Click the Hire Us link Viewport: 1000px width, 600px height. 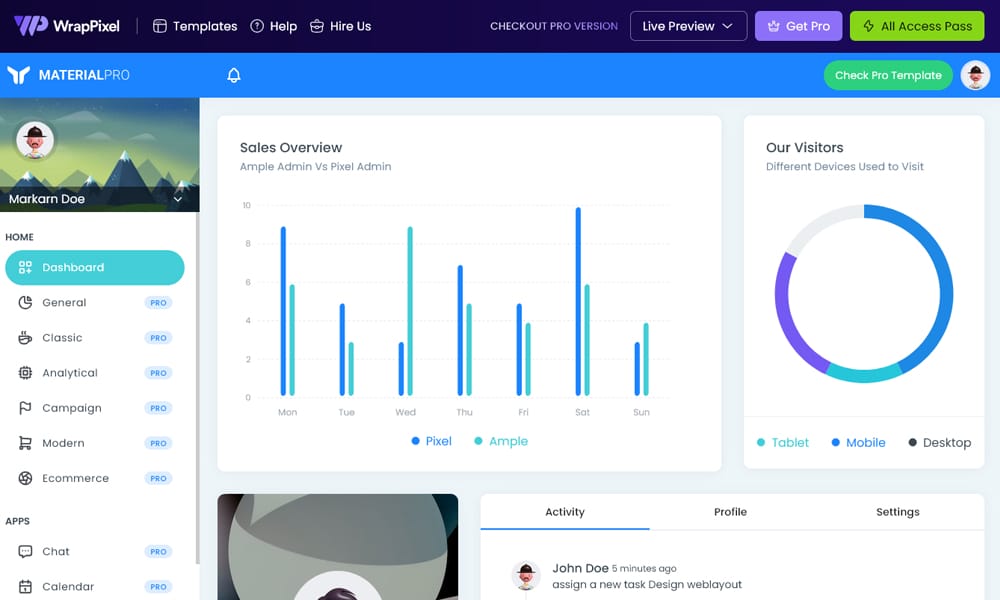[341, 26]
